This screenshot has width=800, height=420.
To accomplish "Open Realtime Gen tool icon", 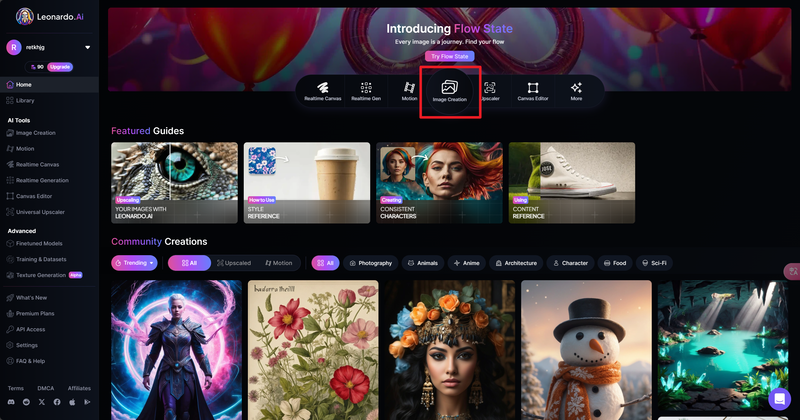I will [366, 93].
